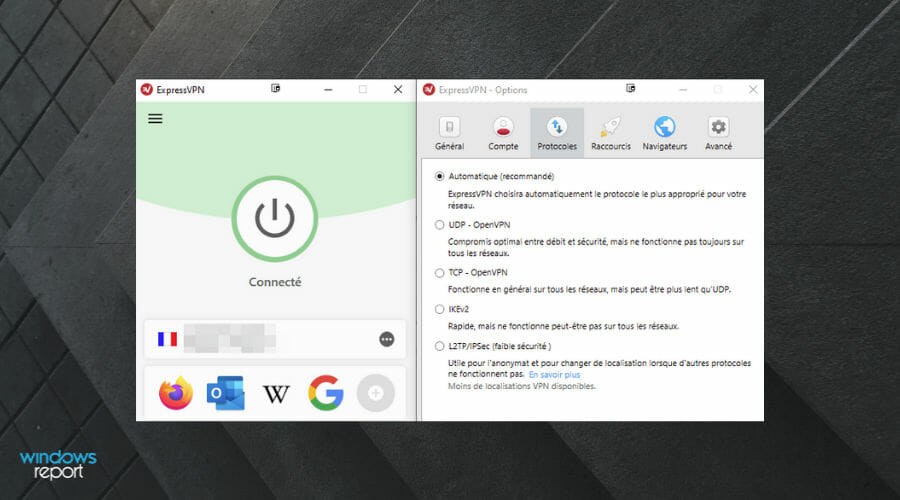900x500 pixels.
Task: Go to the Avancé settings tab
Action: click(x=718, y=133)
